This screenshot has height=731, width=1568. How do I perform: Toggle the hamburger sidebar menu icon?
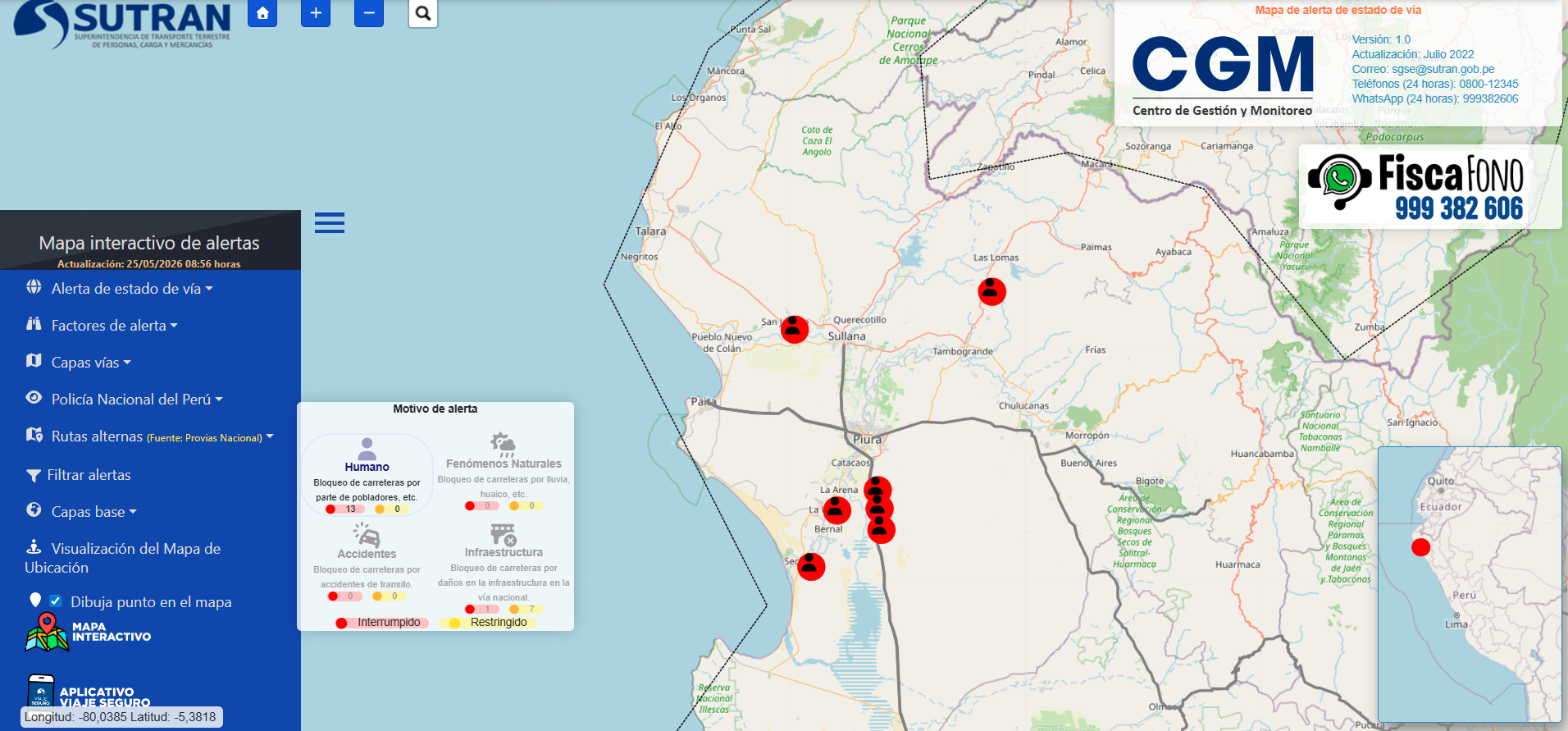point(330,222)
